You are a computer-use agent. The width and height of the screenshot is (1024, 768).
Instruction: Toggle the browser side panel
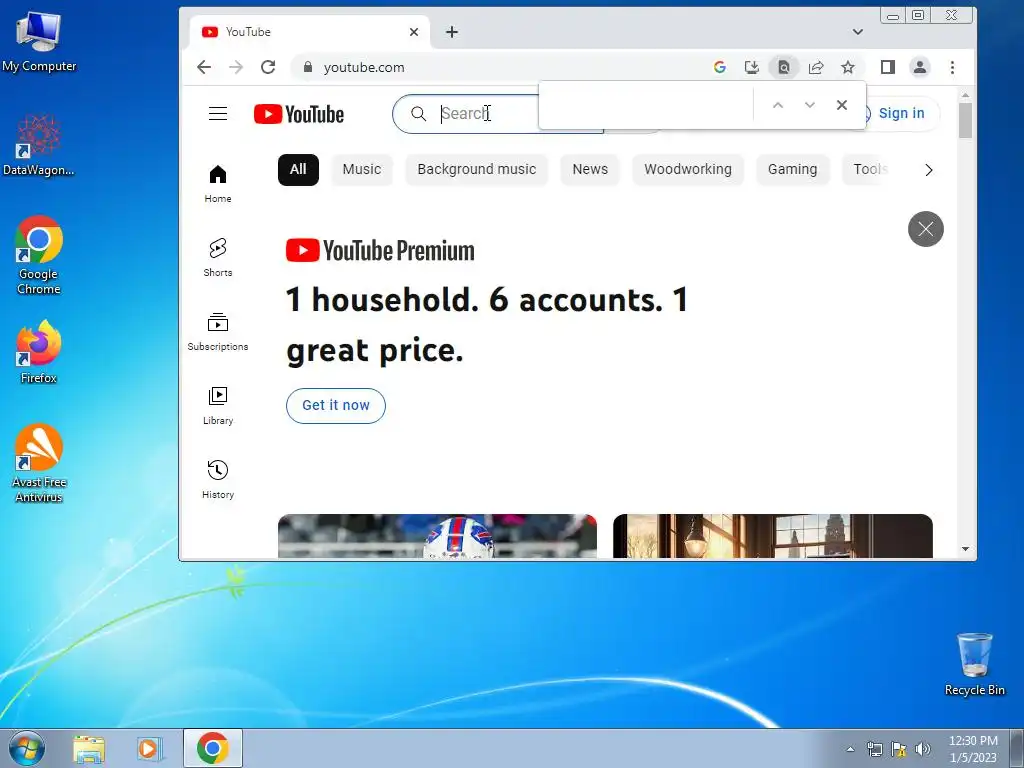[x=888, y=67]
